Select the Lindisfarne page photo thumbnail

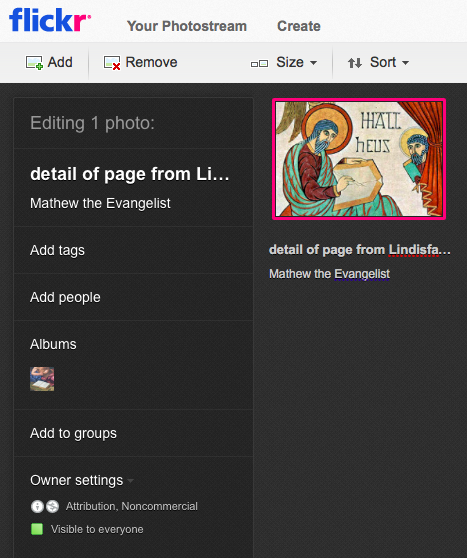(x=359, y=159)
